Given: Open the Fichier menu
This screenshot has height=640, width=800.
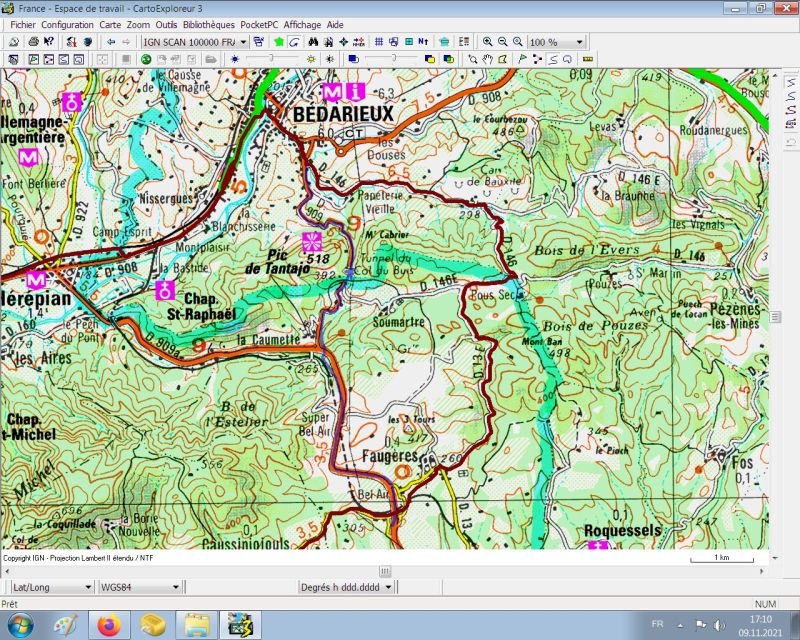Looking at the screenshot, I should [x=23, y=24].
